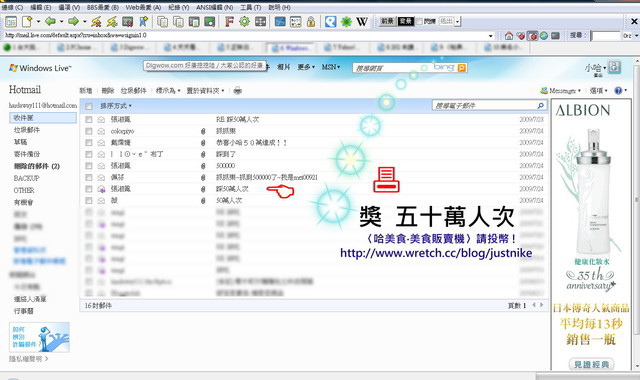640x380 pixels.
Task: Open the red F font icon
Action: [229, 21]
